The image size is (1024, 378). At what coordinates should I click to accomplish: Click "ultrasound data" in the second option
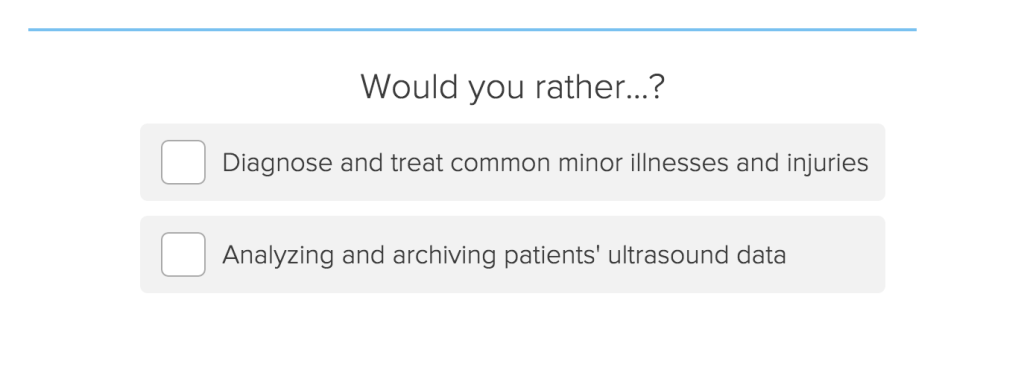click(x=697, y=255)
